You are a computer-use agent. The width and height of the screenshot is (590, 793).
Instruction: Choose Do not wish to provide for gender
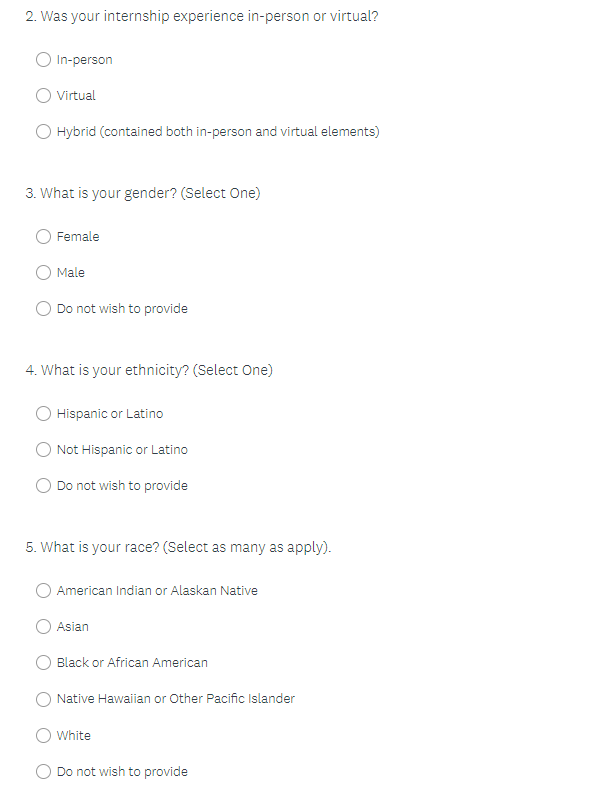(x=43, y=309)
